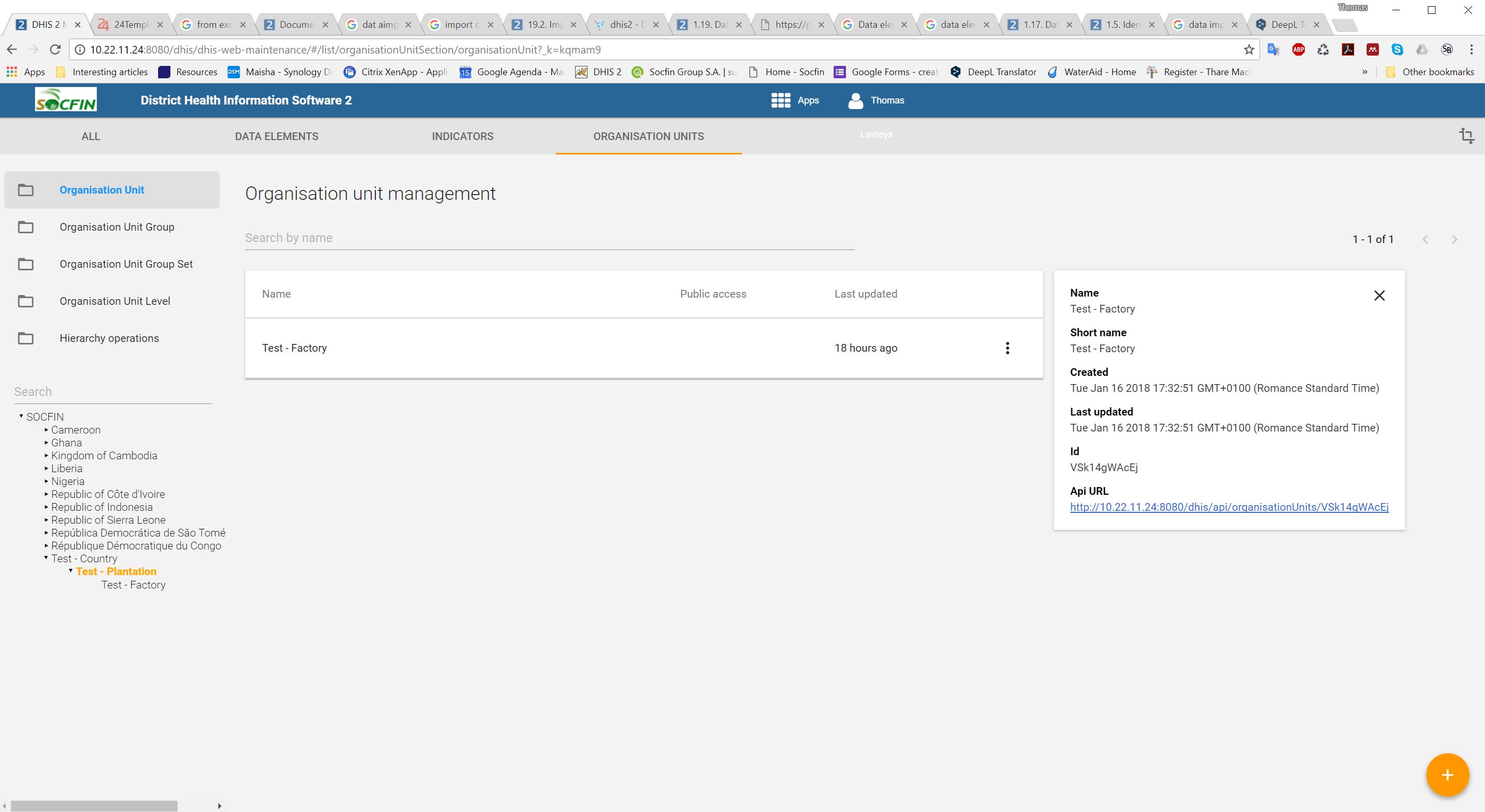
Task: Bookmark this page with the star icon
Action: coord(1249,49)
